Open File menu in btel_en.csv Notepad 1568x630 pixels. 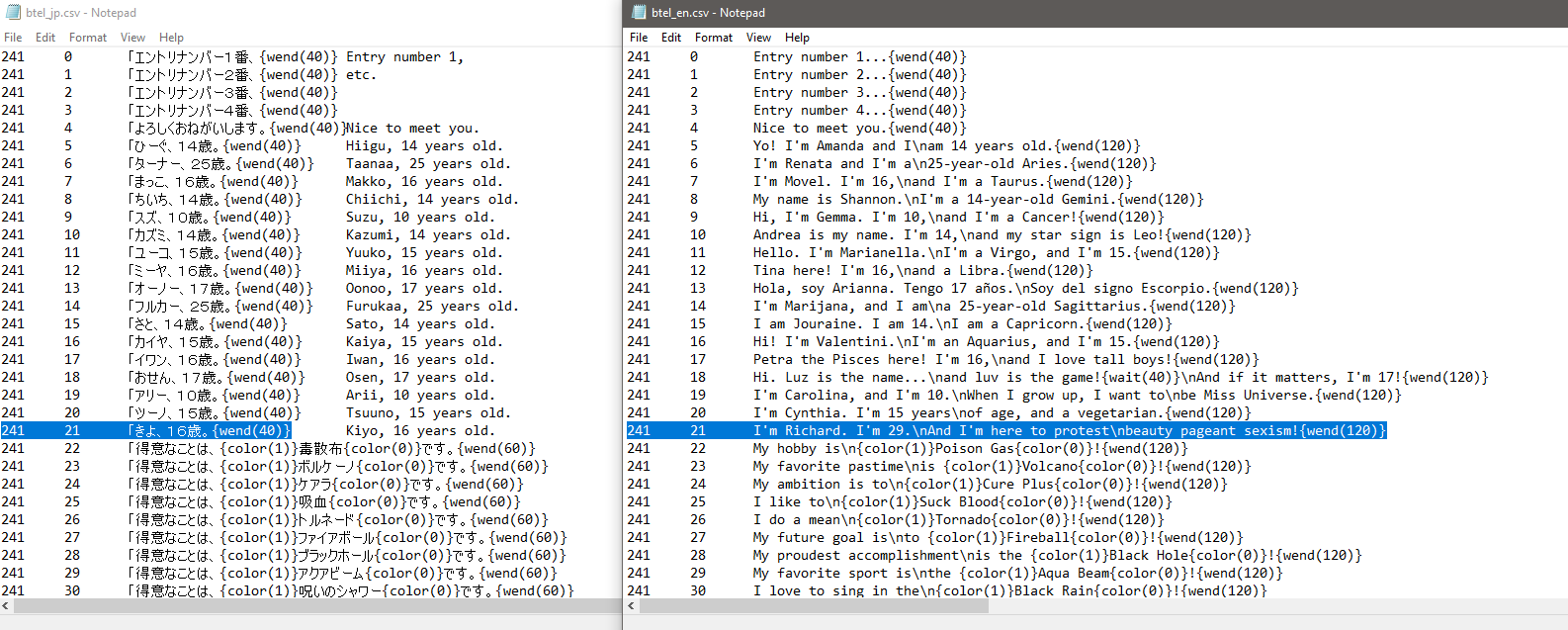coord(639,38)
